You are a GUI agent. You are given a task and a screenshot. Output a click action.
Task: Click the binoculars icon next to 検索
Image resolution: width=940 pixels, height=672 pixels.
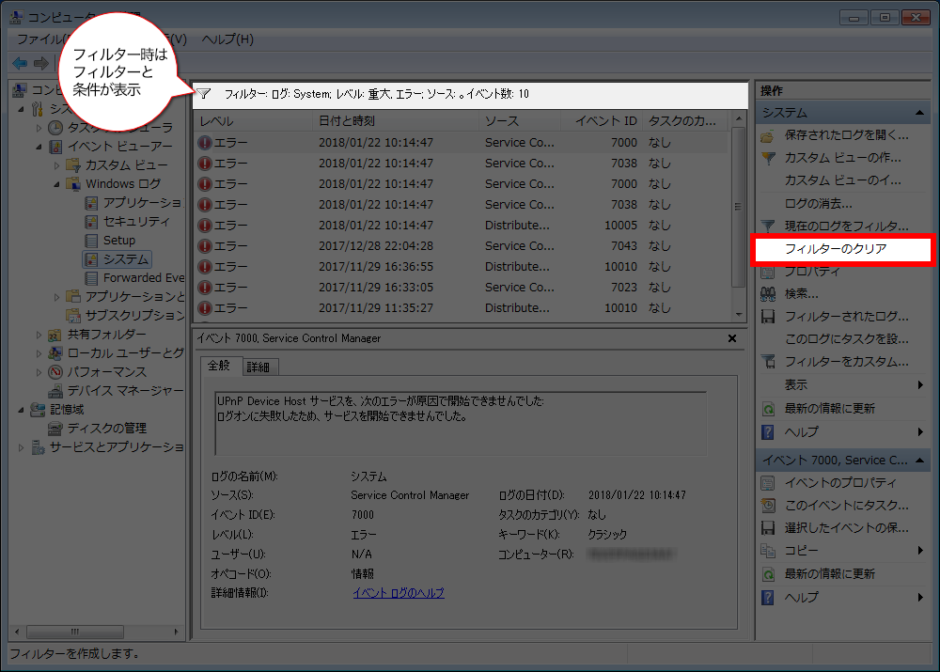point(768,294)
